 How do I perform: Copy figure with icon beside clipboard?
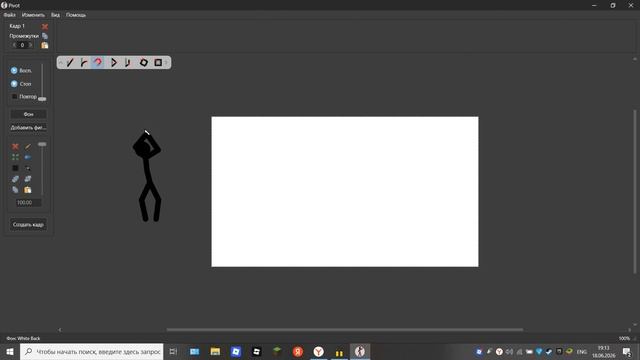pos(15,190)
